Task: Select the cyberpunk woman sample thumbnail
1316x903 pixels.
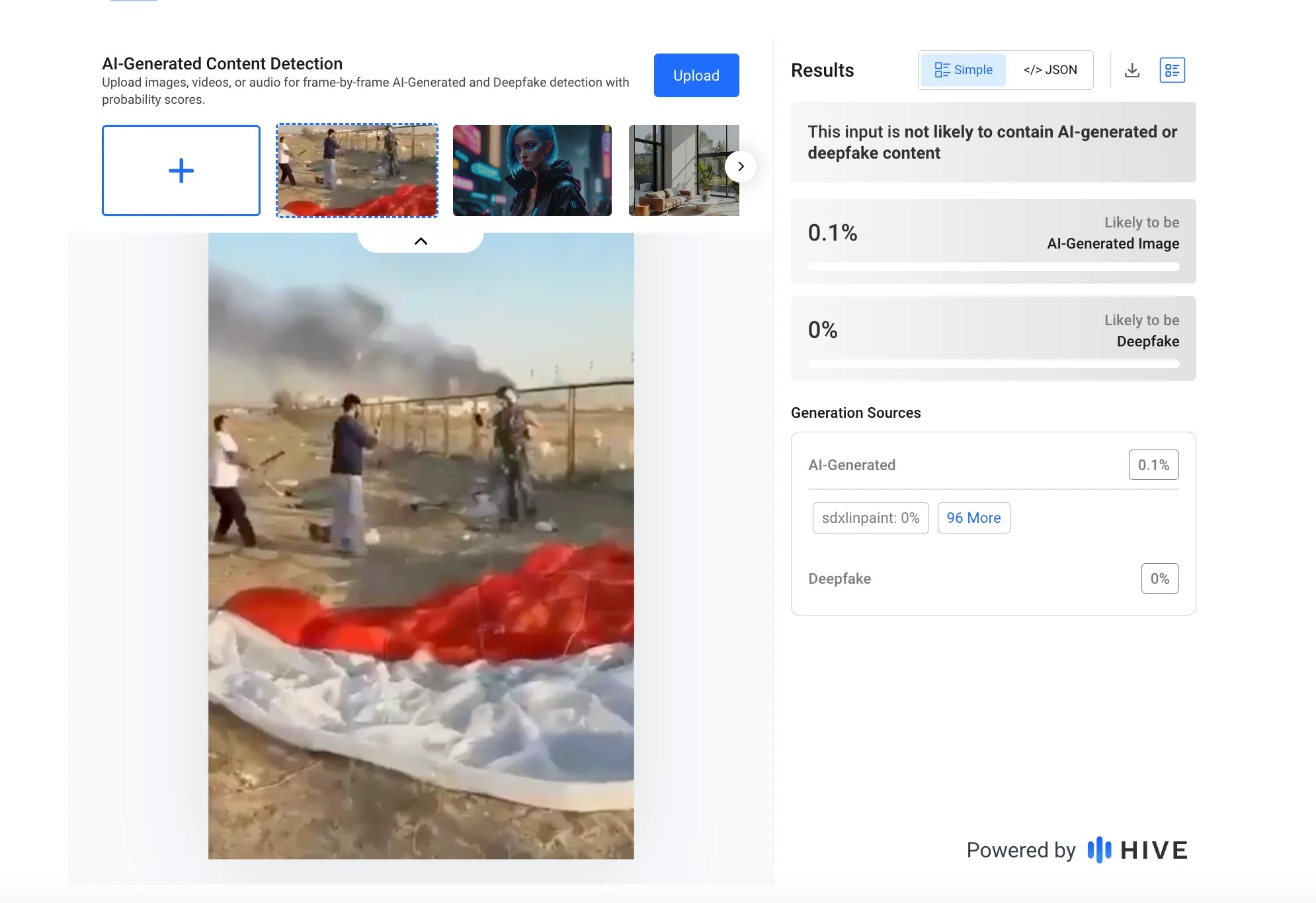Action: point(532,171)
